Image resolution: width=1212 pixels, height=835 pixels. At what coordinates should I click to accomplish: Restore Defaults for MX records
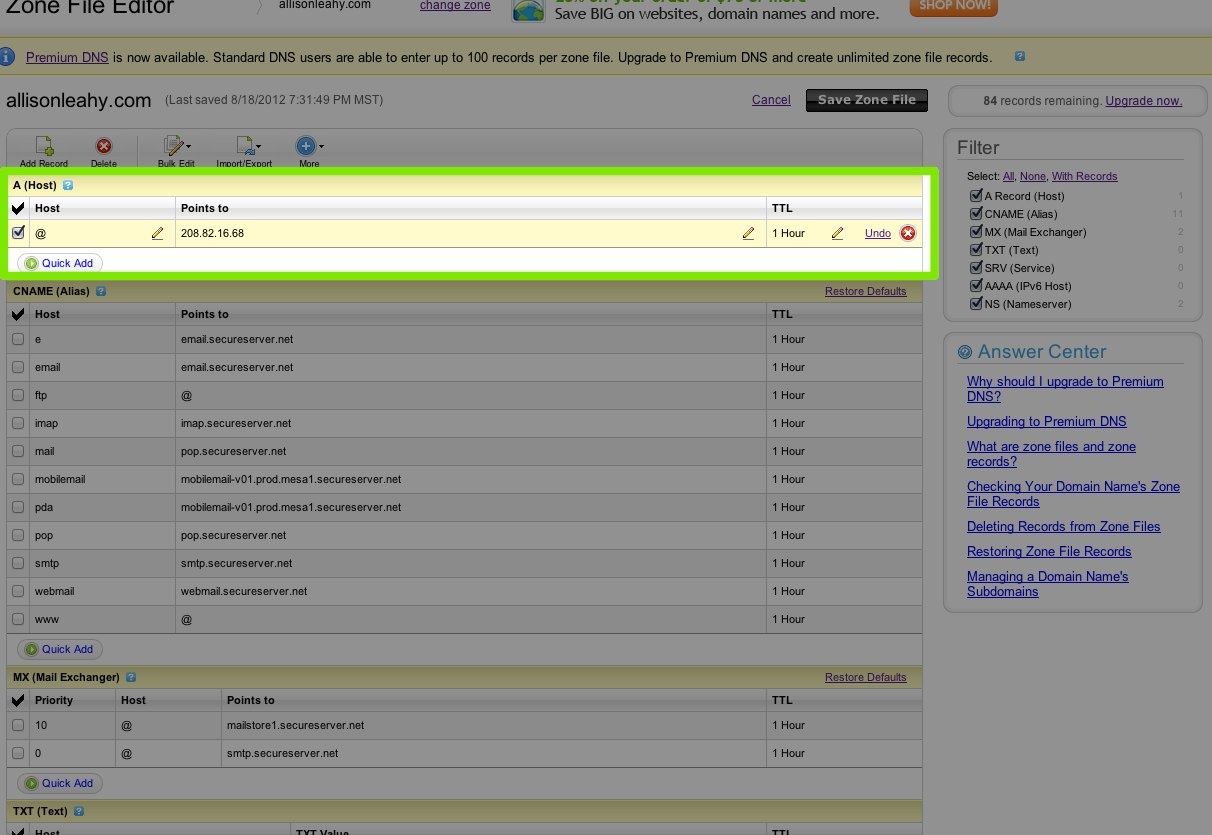[x=866, y=677]
